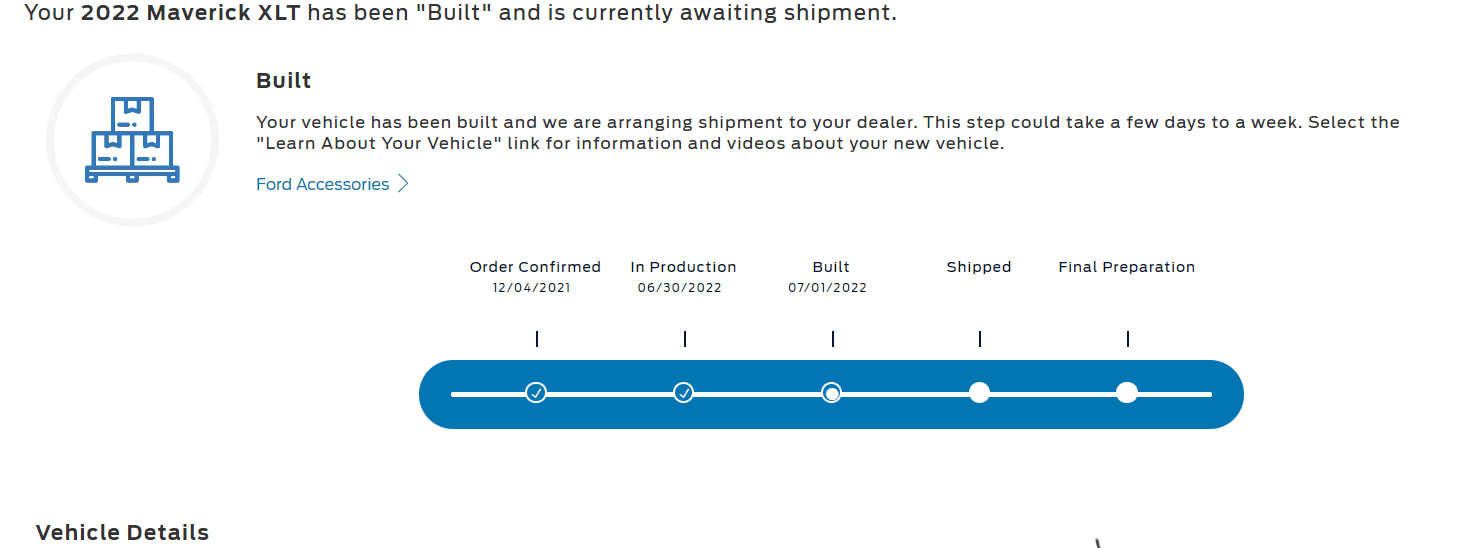Select the In Production stage label

(683, 267)
